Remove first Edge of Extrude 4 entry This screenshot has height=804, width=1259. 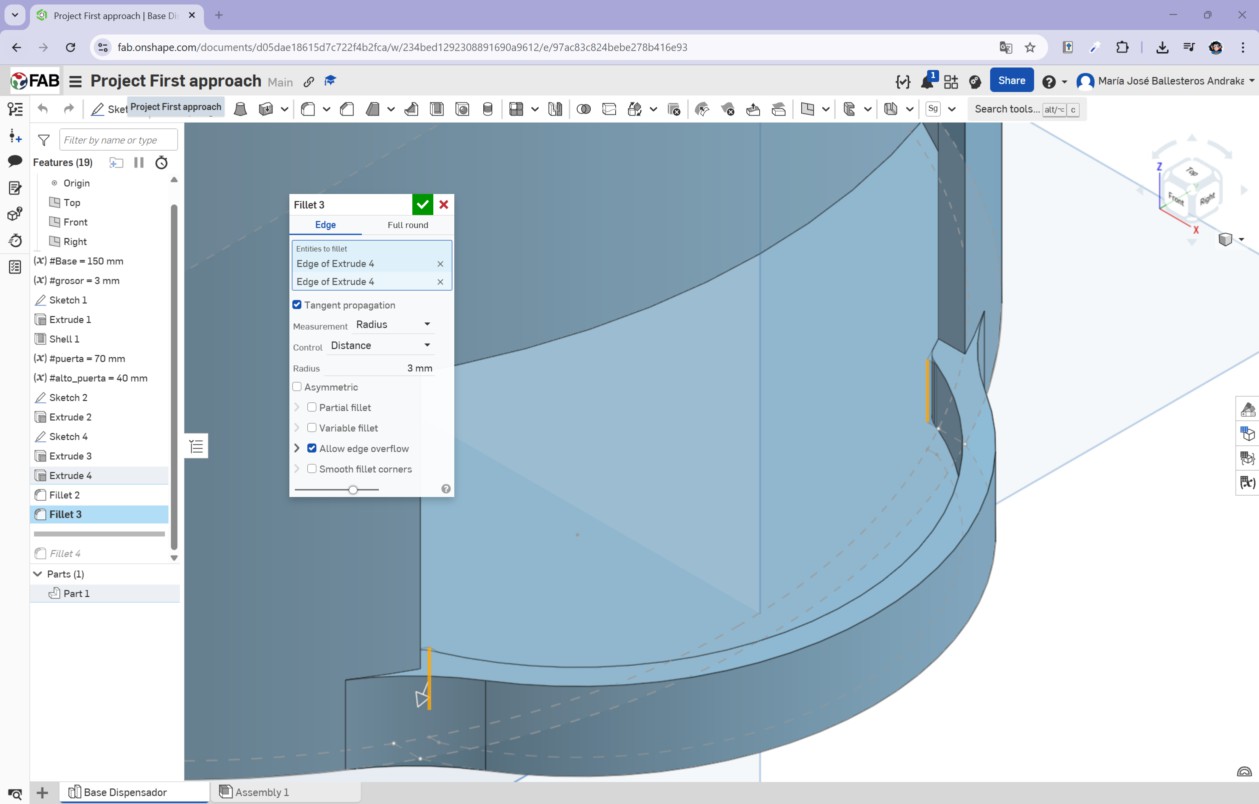click(x=440, y=264)
